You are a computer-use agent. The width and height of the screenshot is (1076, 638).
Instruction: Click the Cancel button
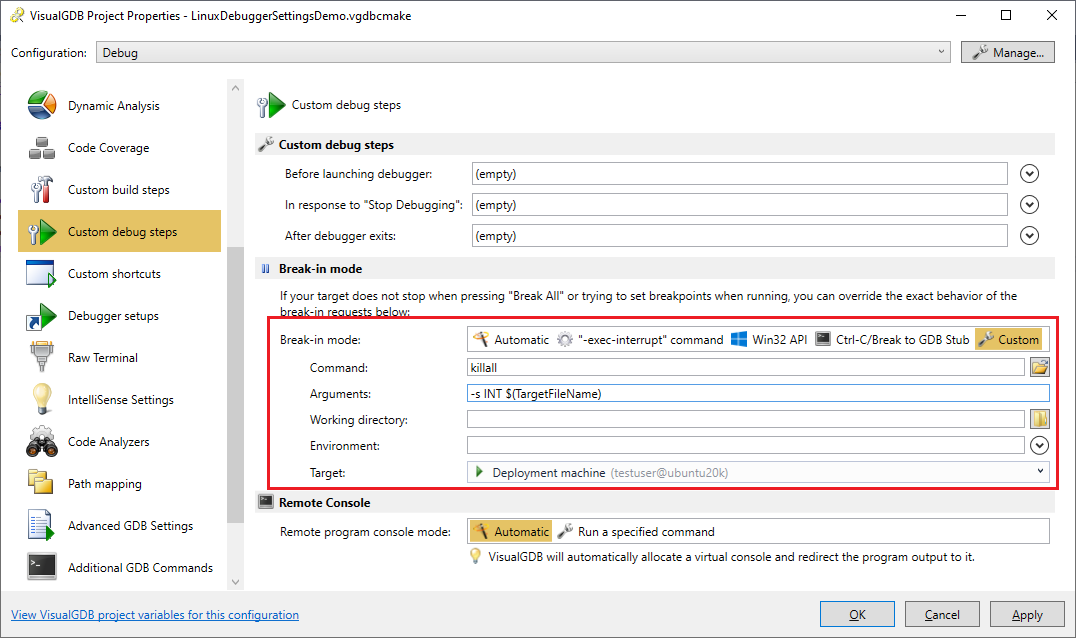[x=942, y=614]
